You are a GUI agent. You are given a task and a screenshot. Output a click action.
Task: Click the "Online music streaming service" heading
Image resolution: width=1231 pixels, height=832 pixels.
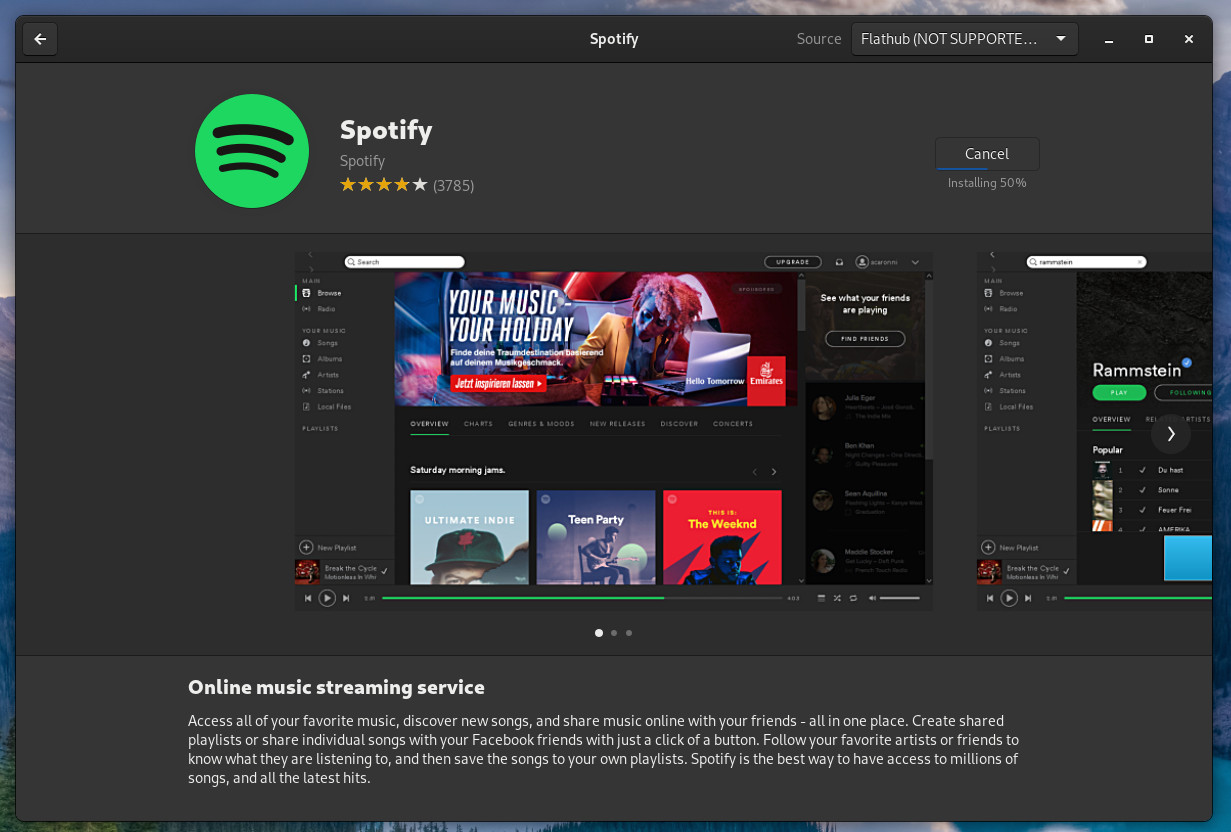pyautogui.click(x=336, y=687)
